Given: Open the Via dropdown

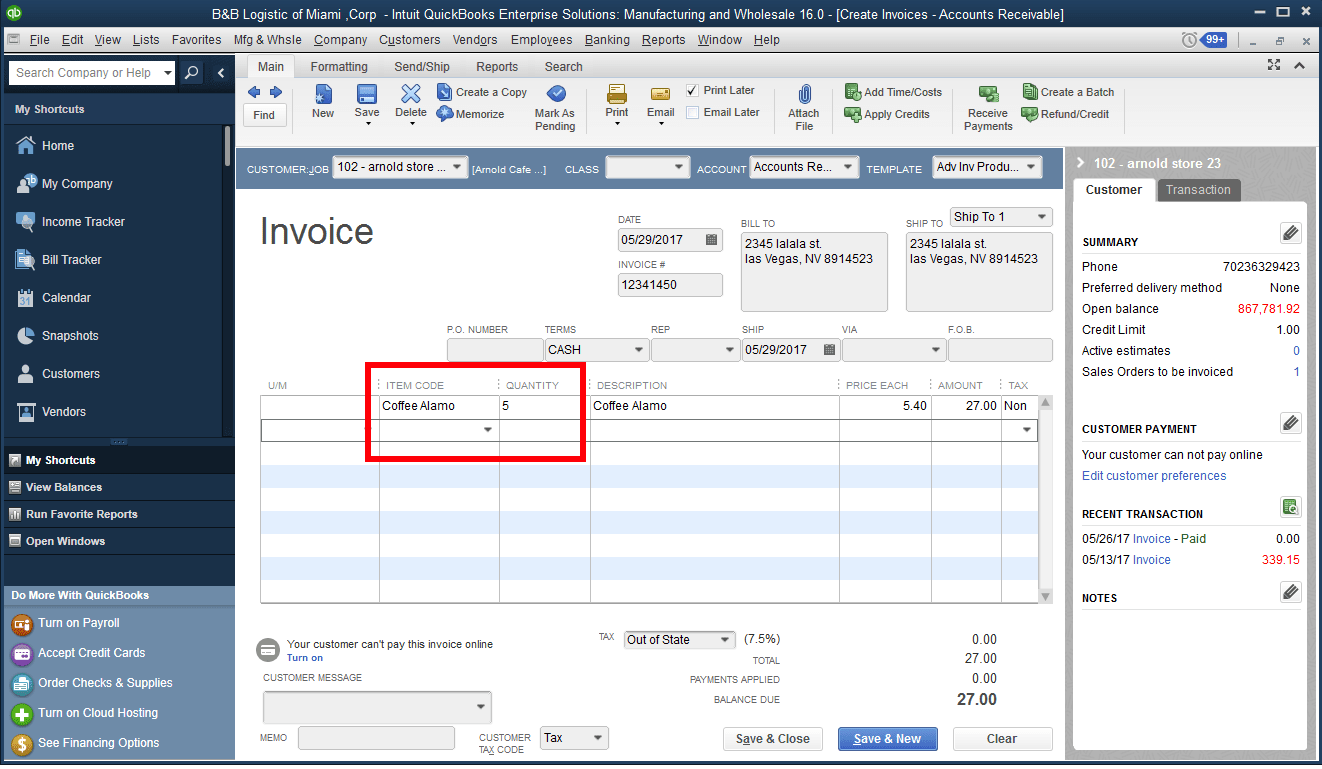Looking at the screenshot, I should pyautogui.click(x=936, y=350).
